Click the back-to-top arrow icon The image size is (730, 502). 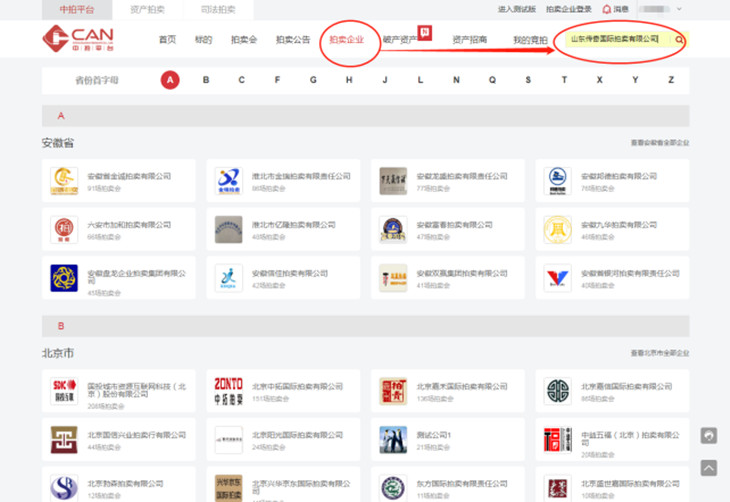pyautogui.click(x=709, y=468)
